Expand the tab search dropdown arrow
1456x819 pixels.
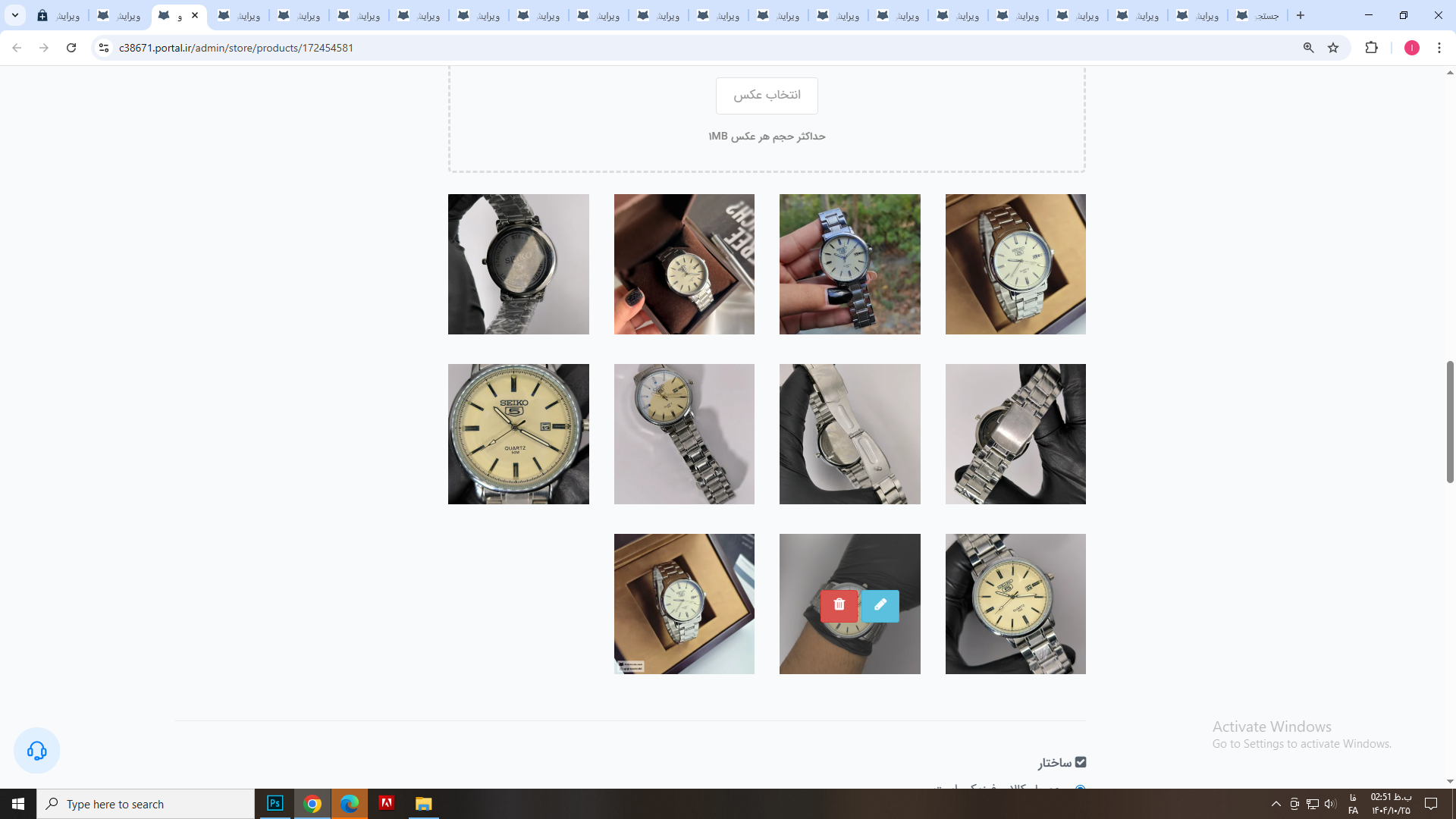pos(14,15)
